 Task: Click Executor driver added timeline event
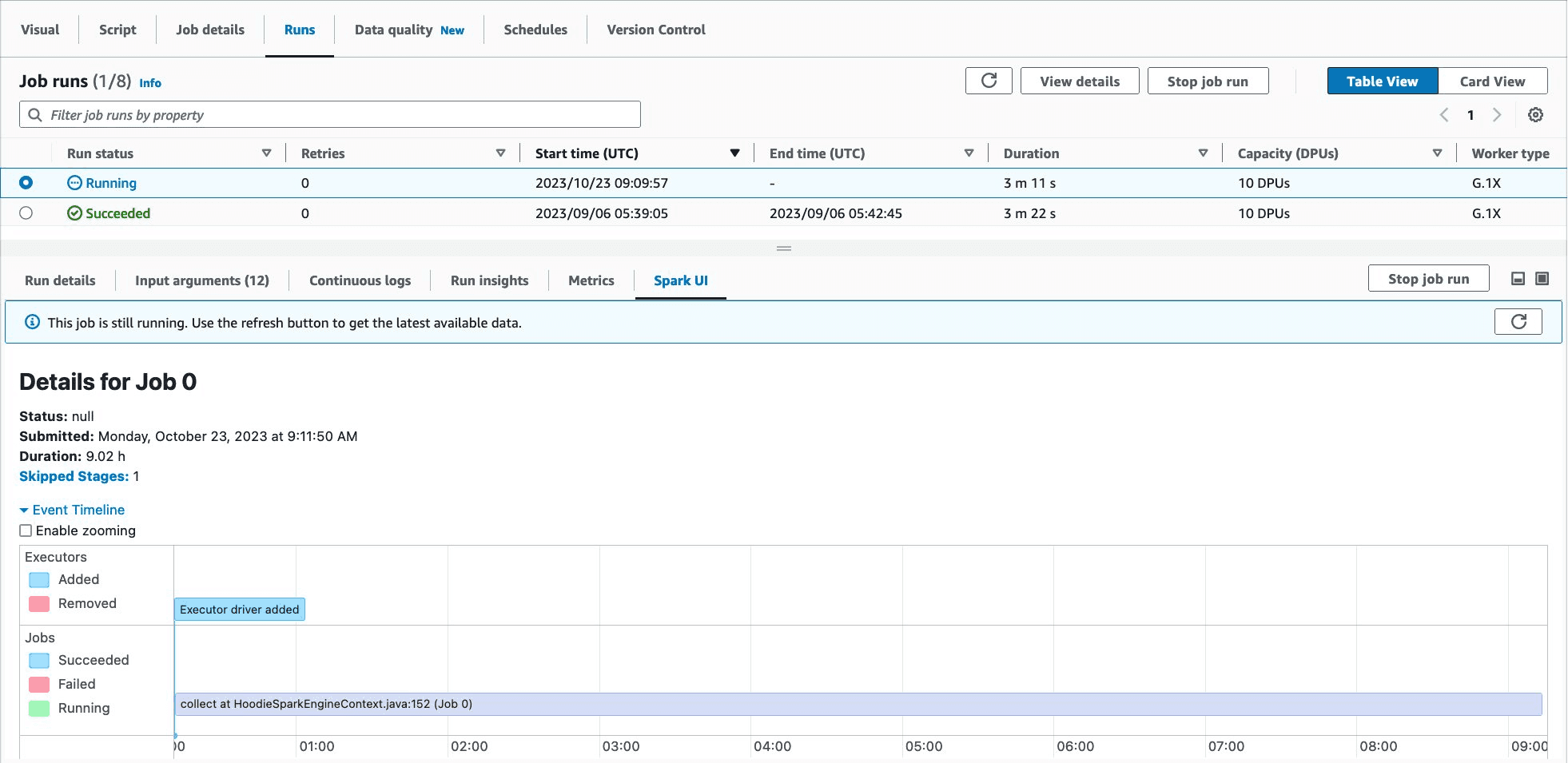[x=240, y=610]
